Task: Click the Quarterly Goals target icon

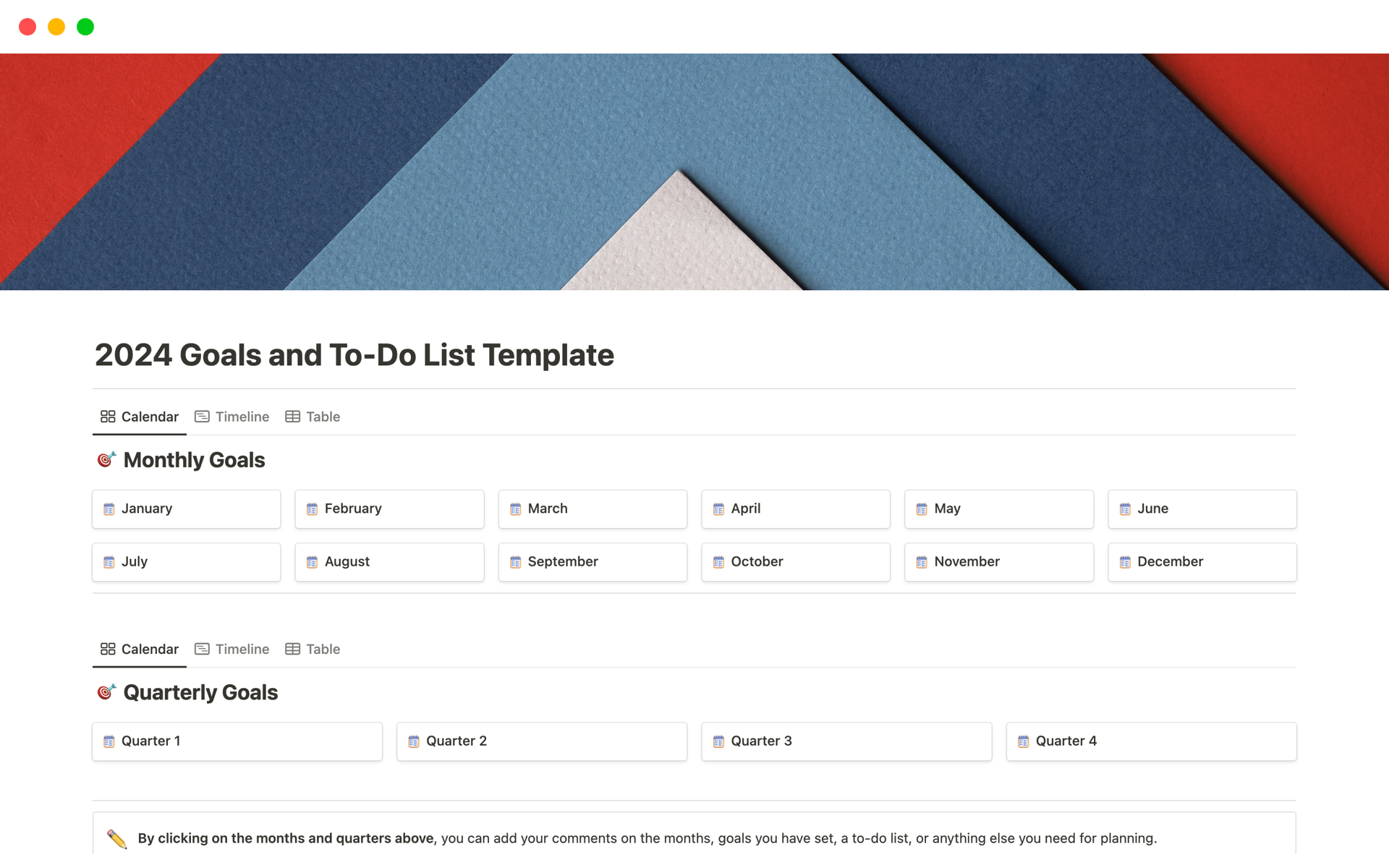Action: tap(106, 692)
